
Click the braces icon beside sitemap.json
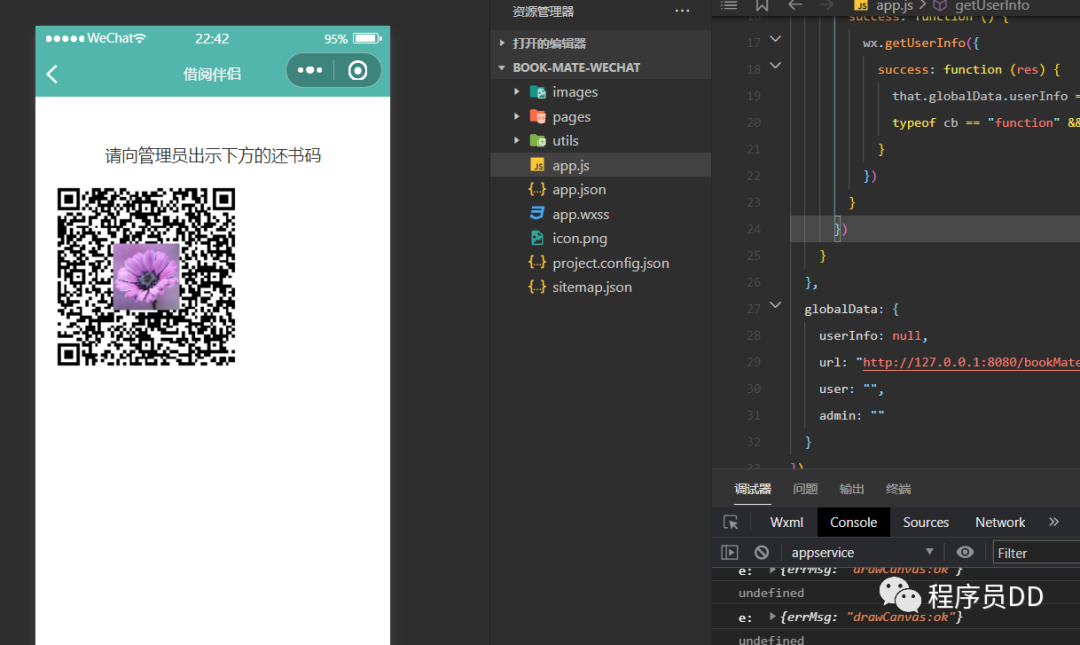(537, 287)
